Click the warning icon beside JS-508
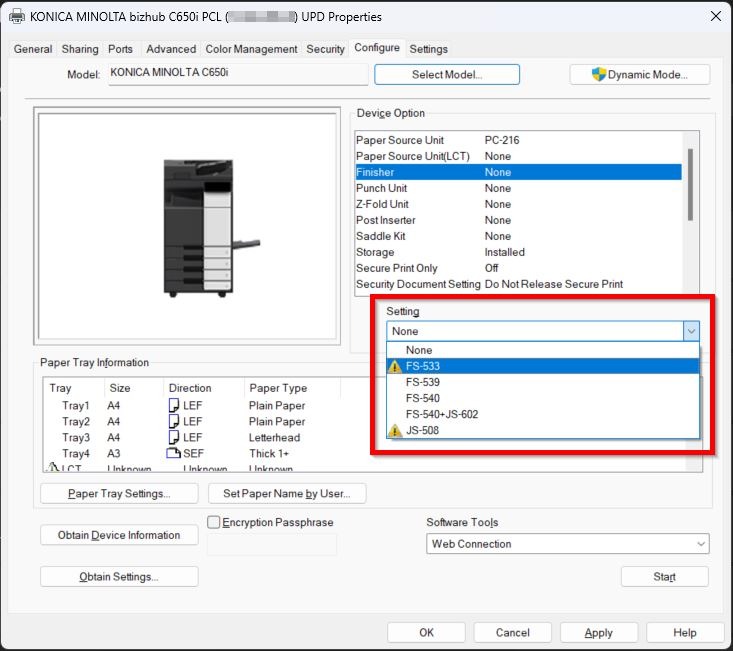The width and height of the screenshot is (733, 651). tap(395, 430)
